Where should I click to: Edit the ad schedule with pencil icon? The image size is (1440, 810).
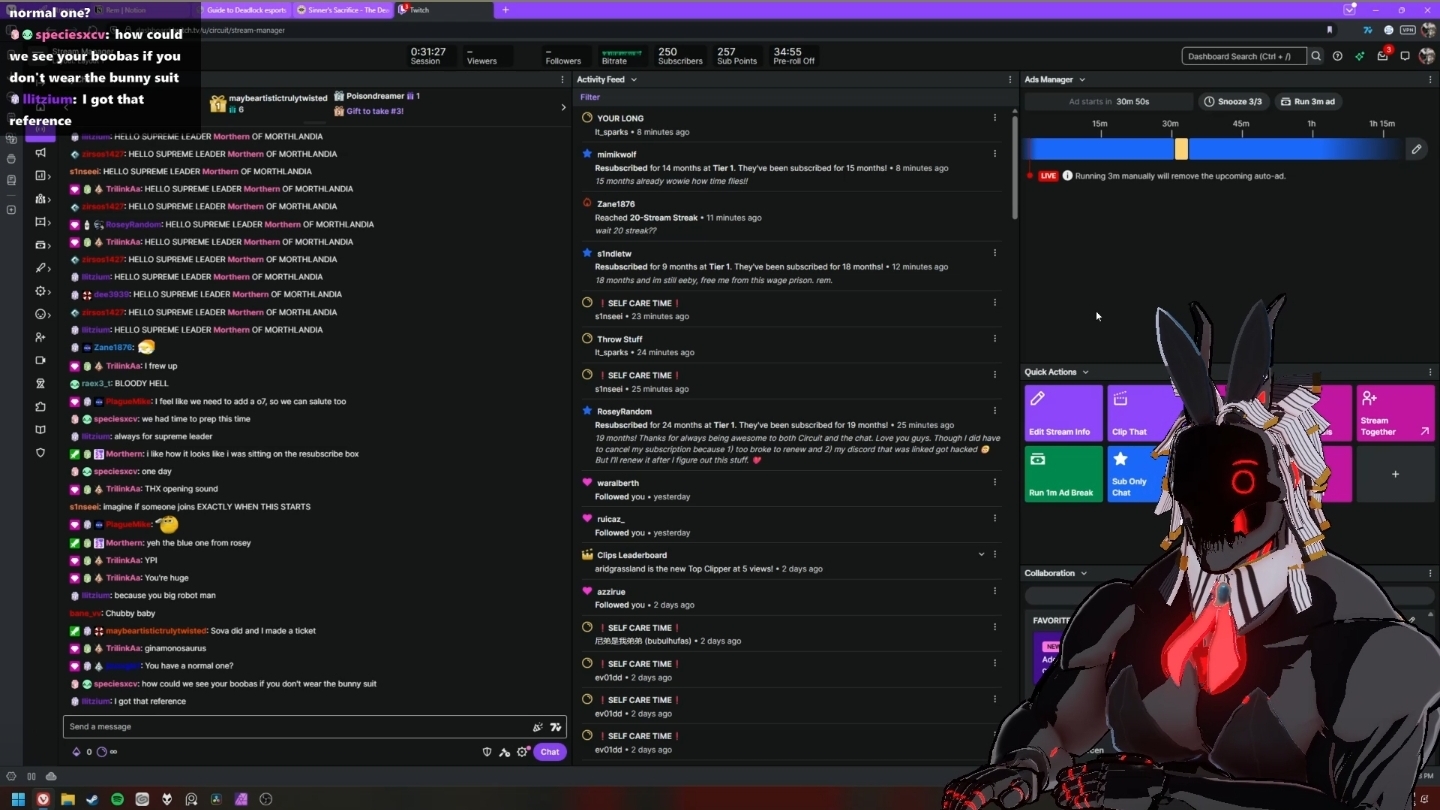tap(1416, 149)
